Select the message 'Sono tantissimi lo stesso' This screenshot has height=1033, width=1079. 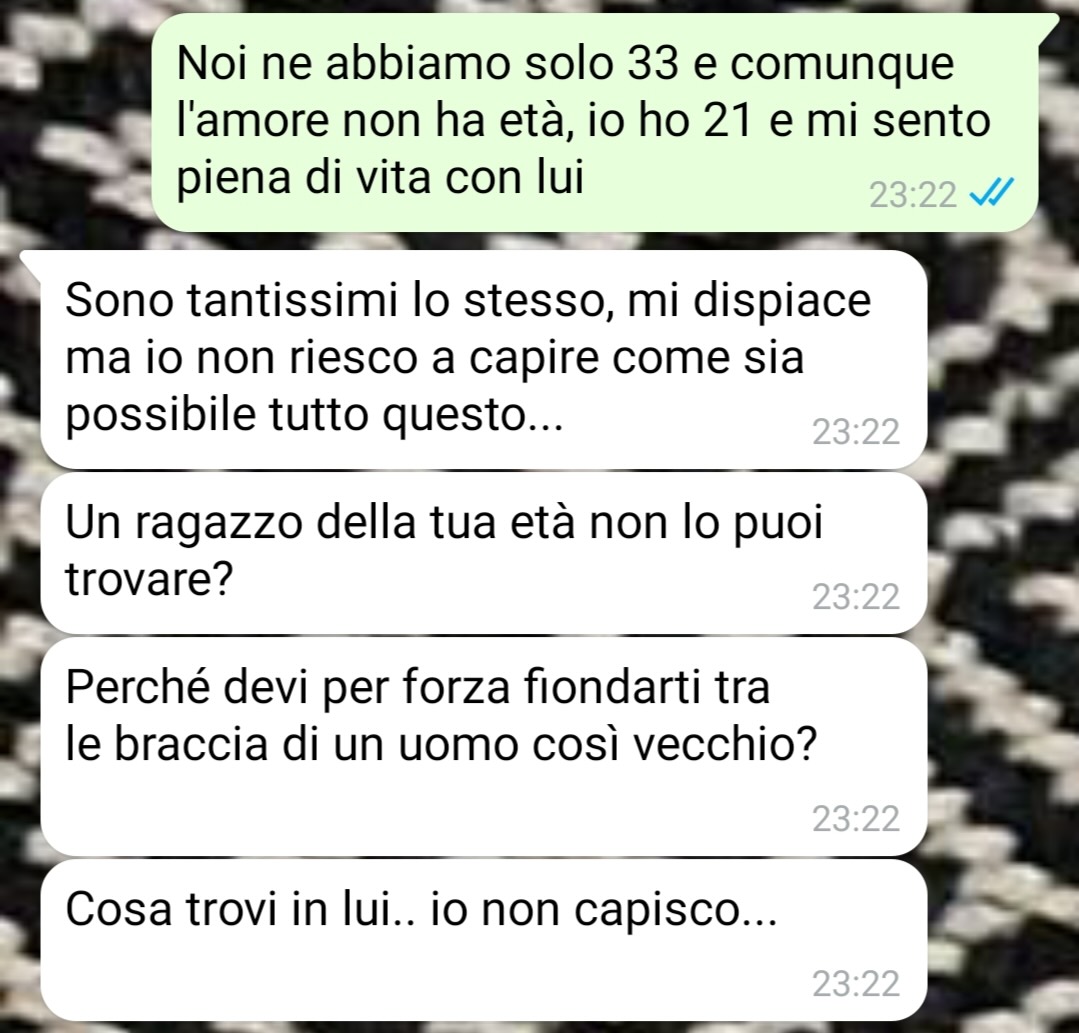point(484,360)
